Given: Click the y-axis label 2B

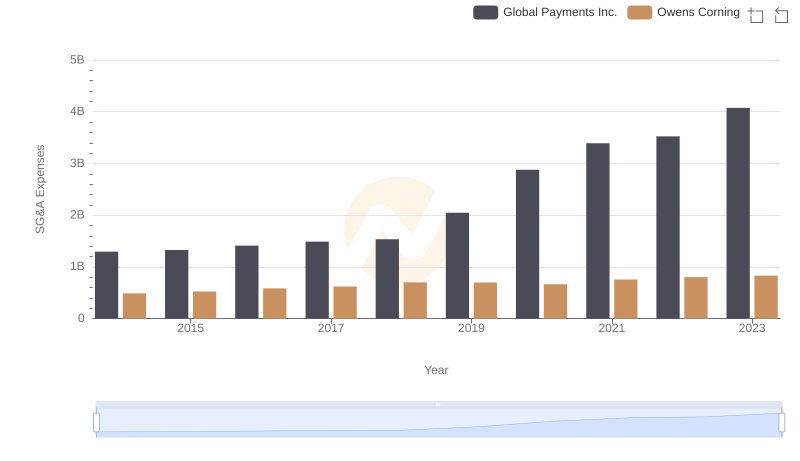Looking at the screenshot, I should tap(77, 215).
